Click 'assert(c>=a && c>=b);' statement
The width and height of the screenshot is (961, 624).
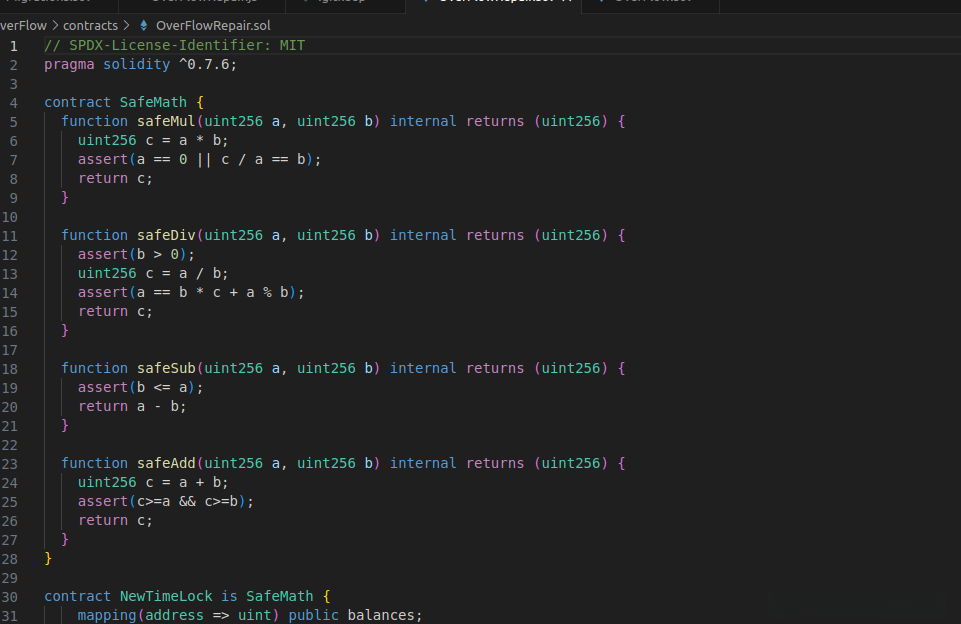[165, 501]
